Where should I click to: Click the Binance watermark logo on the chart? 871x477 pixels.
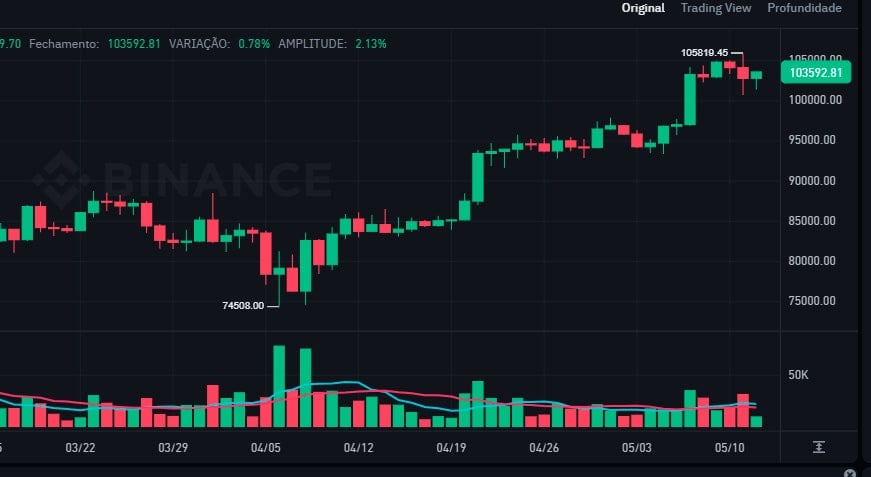pyautogui.click(x=181, y=178)
